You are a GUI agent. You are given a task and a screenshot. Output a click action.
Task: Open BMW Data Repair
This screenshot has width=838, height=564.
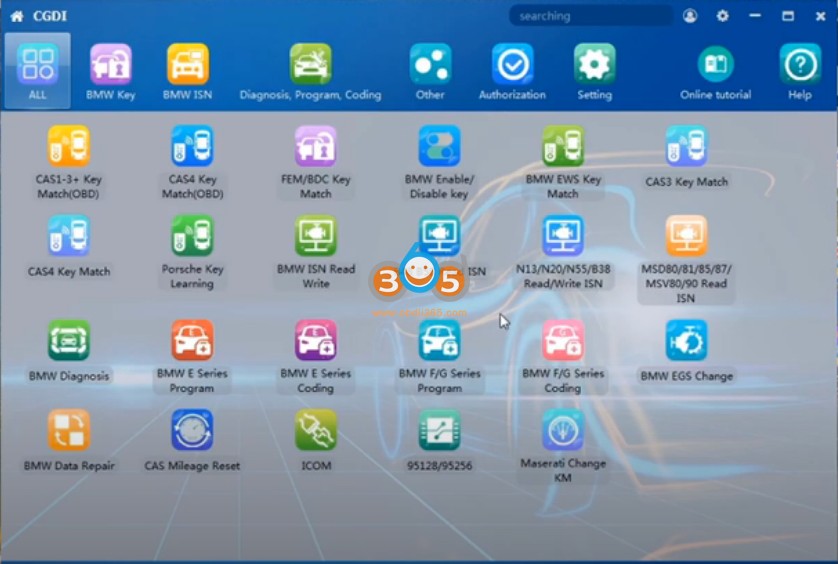(68, 441)
